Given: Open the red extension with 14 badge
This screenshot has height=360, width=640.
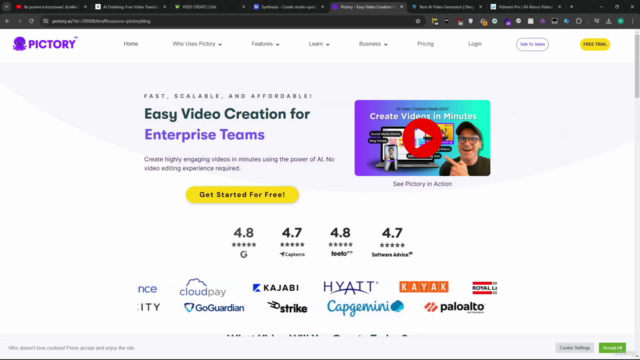Looking at the screenshot, I should coord(459,21).
